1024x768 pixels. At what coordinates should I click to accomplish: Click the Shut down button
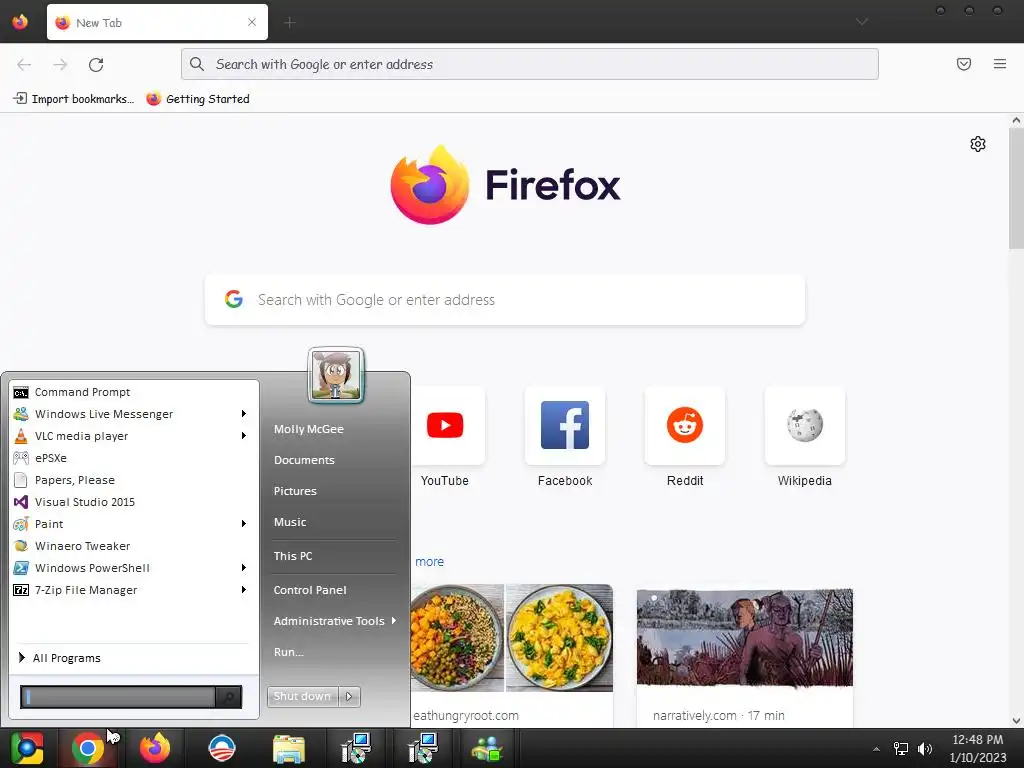point(302,696)
